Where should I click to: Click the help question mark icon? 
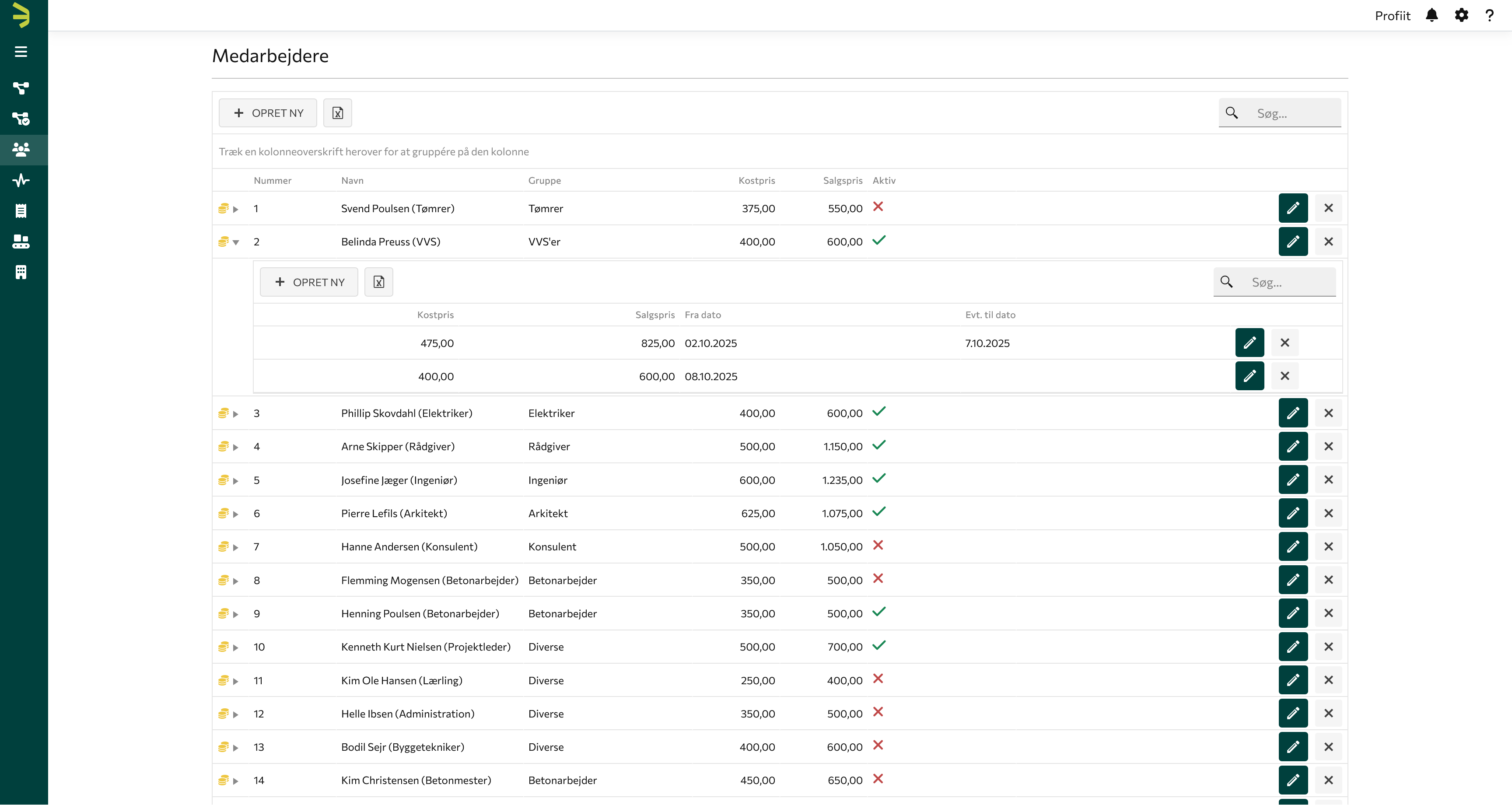tap(1490, 15)
